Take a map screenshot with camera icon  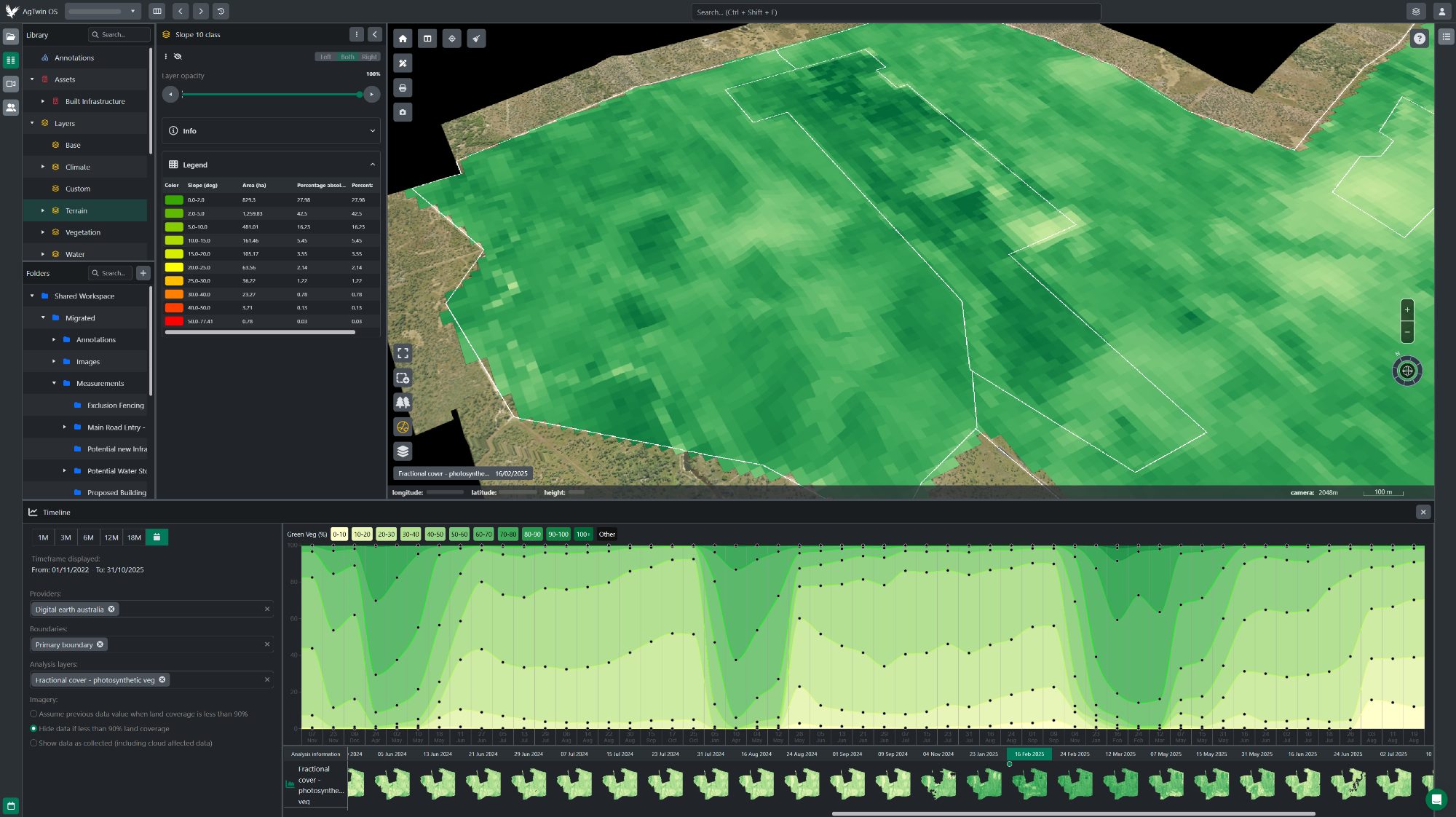[403, 112]
